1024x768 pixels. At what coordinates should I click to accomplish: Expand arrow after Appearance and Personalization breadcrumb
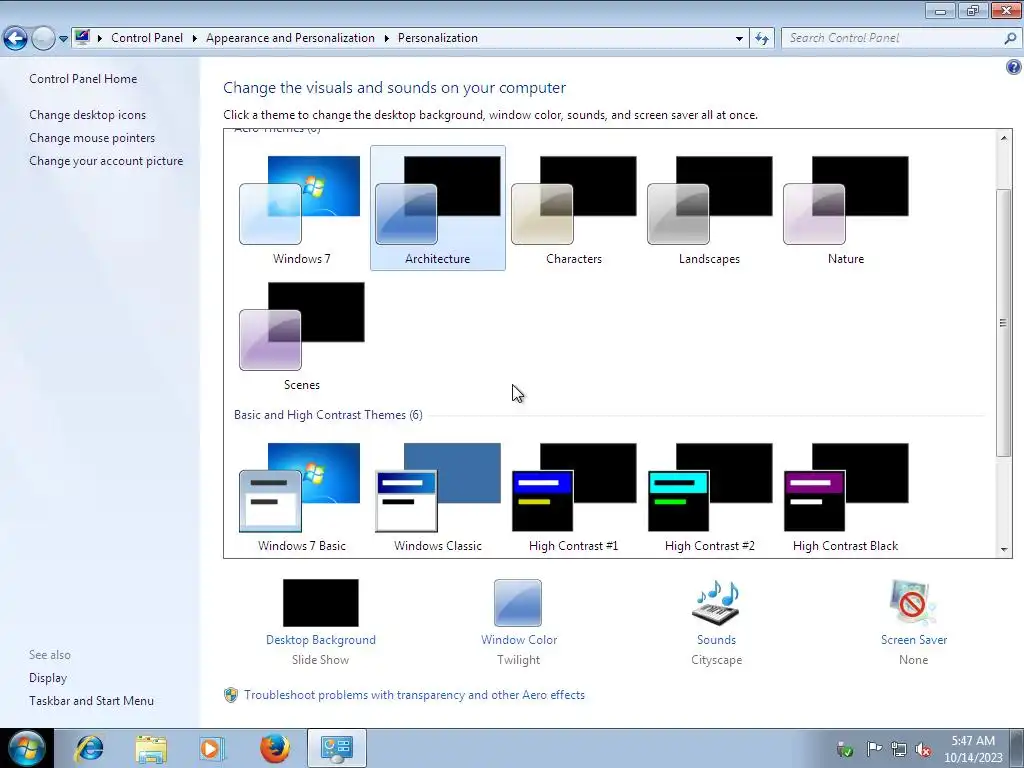387,39
